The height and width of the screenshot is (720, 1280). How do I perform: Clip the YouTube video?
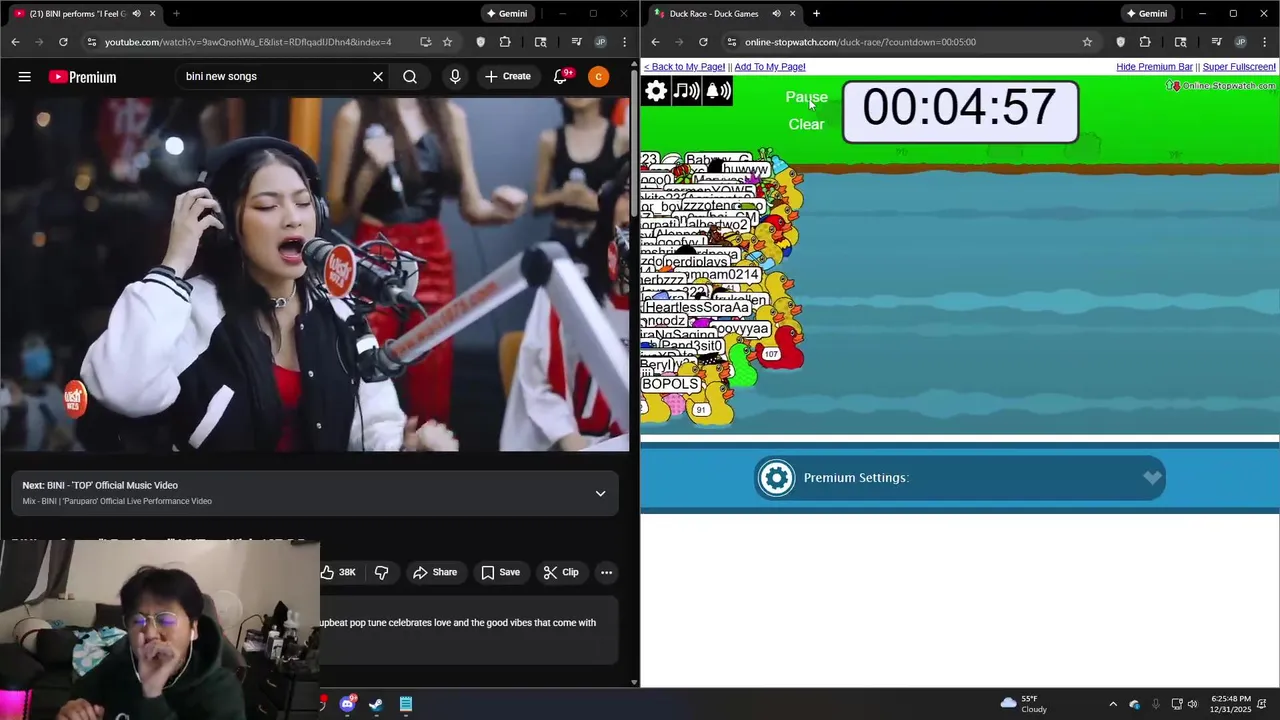coord(561,572)
